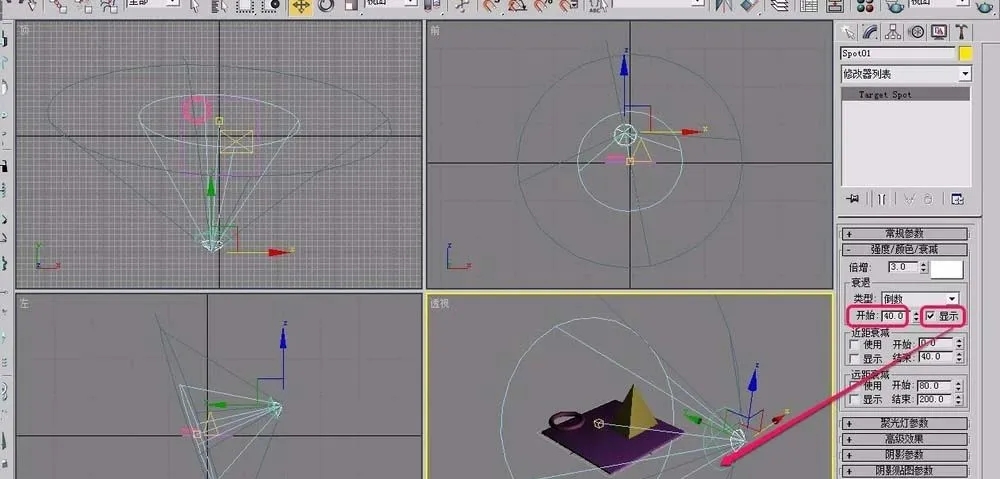Image resolution: width=1000 pixels, height=479 pixels.
Task: Open the named selection sets dropdown
Action: [658, 3]
